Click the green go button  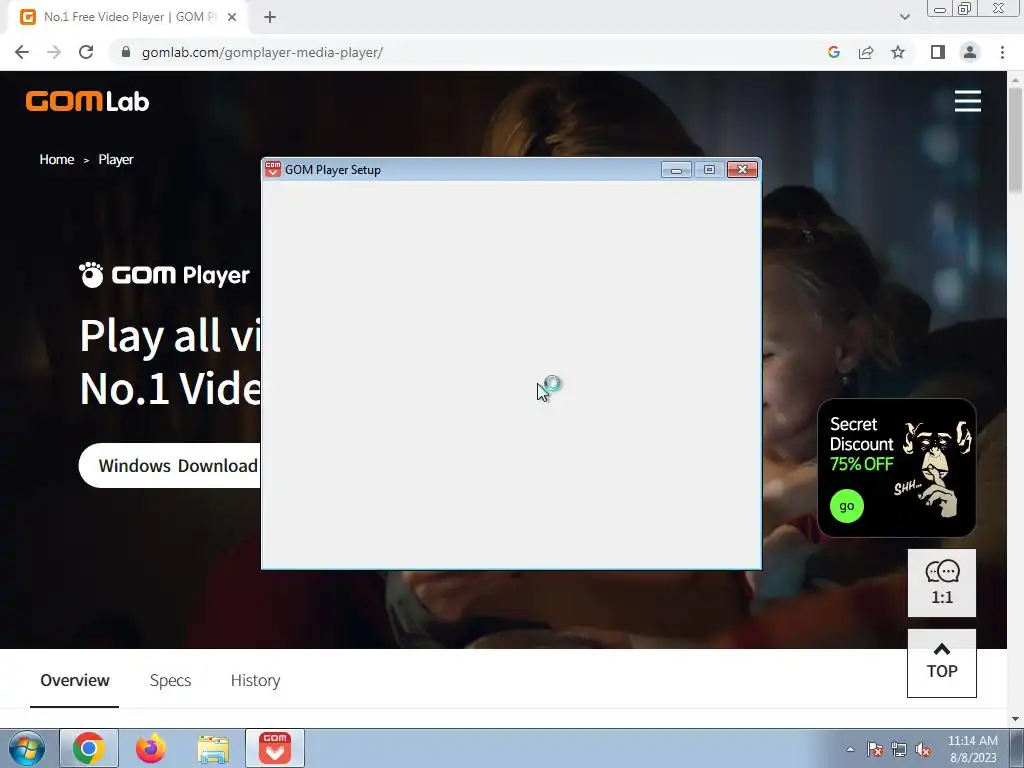pyautogui.click(x=846, y=506)
